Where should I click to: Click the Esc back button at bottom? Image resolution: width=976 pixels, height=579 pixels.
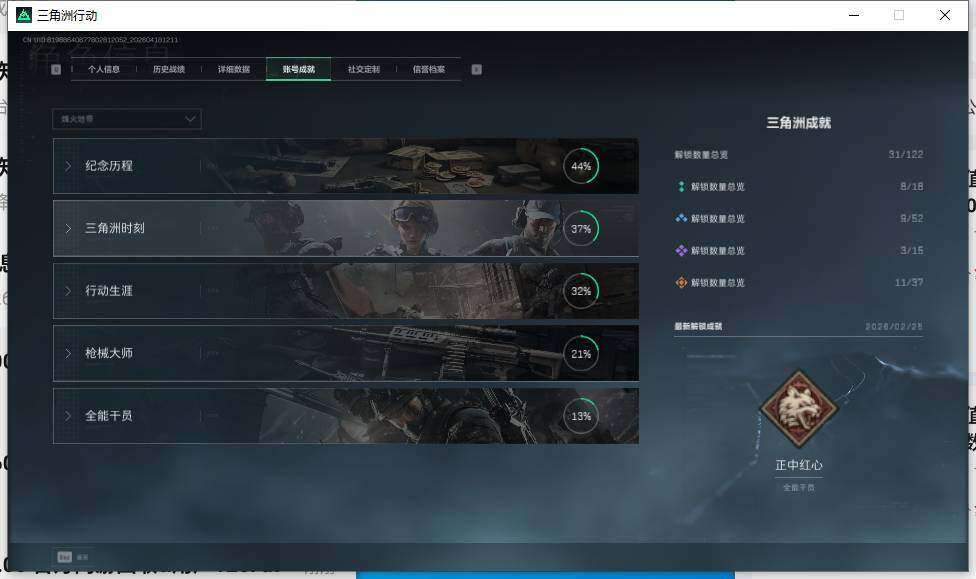pyautogui.click(x=73, y=557)
